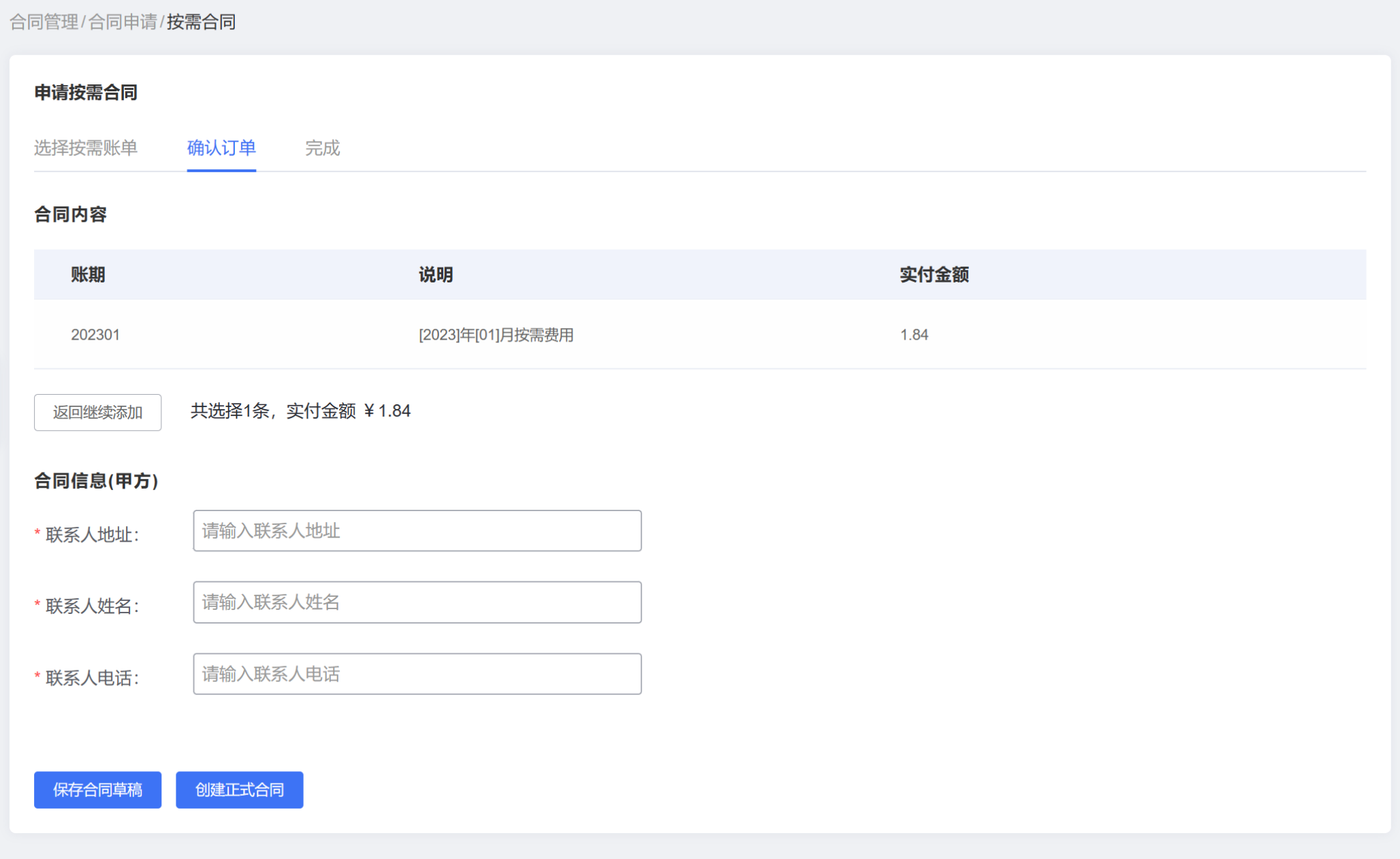Click the 合同信息(甲方) section heading
1400x859 pixels.
click(x=97, y=481)
